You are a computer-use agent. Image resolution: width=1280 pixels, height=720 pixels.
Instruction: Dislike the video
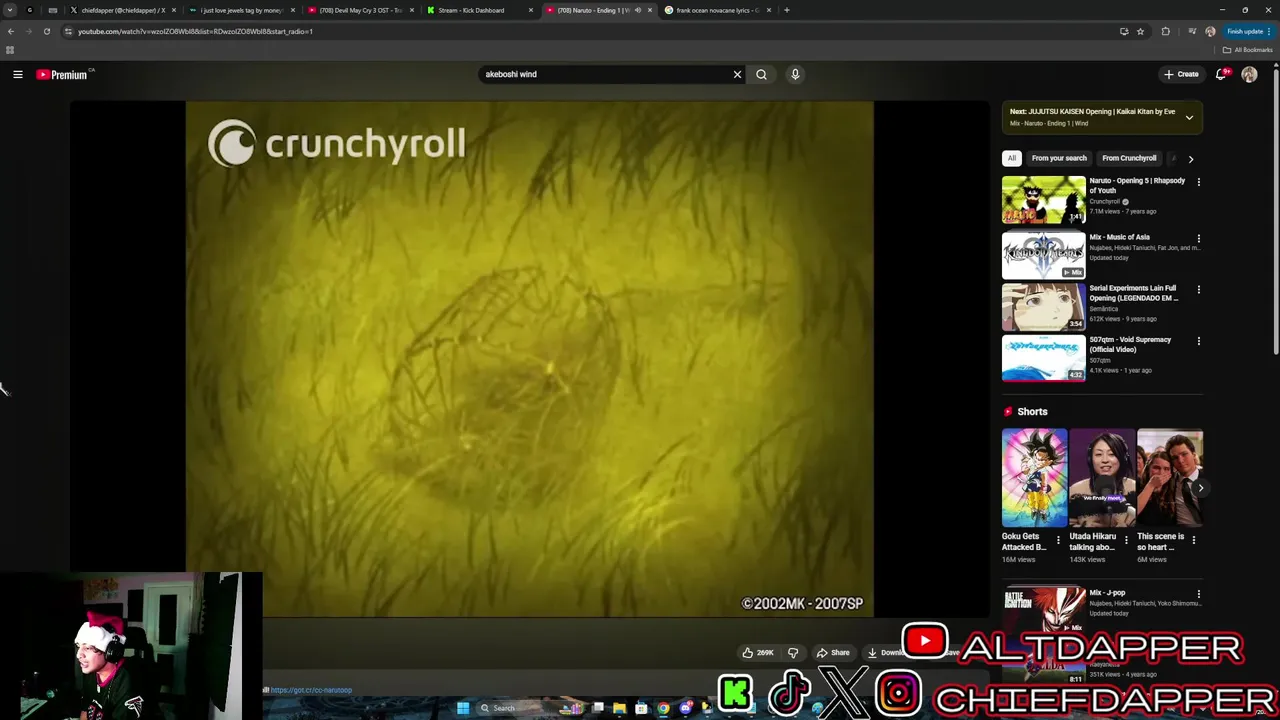pos(793,652)
